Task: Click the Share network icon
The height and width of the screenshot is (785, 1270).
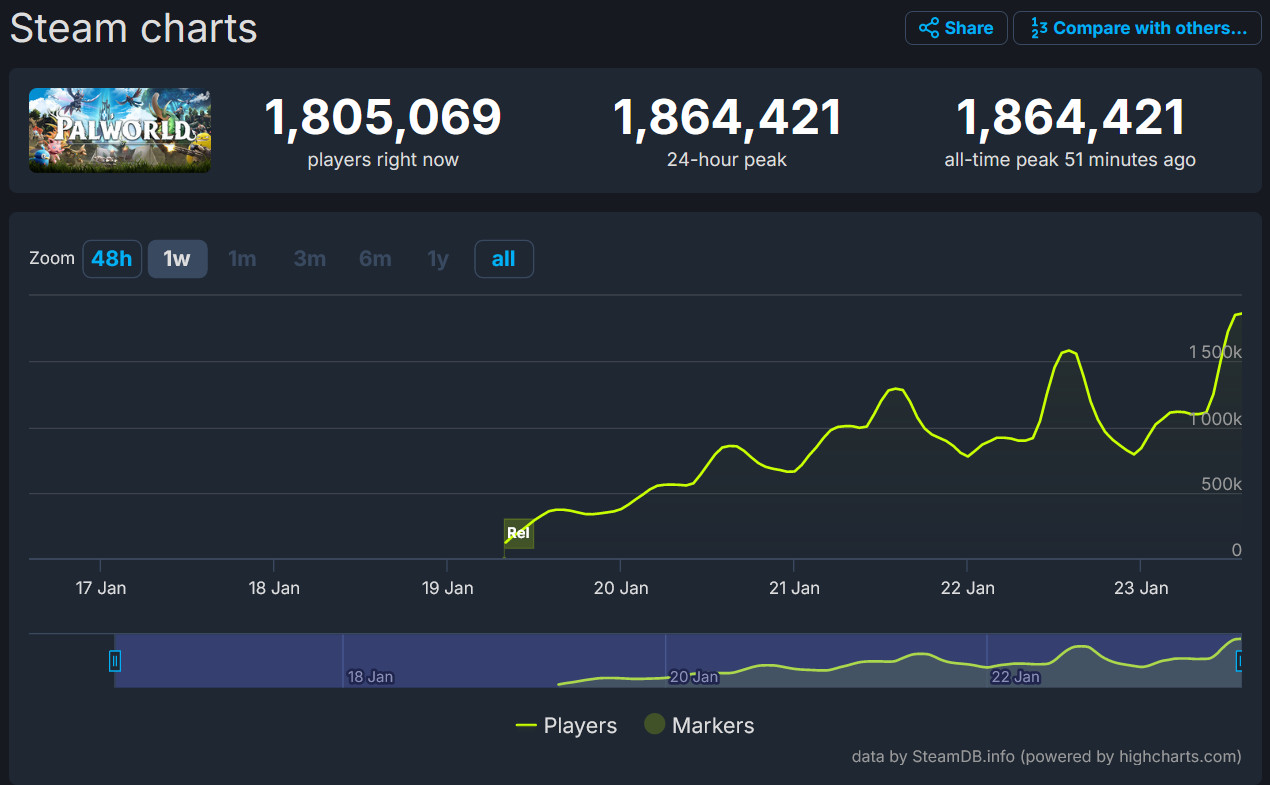Action: click(x=929, y=28)
